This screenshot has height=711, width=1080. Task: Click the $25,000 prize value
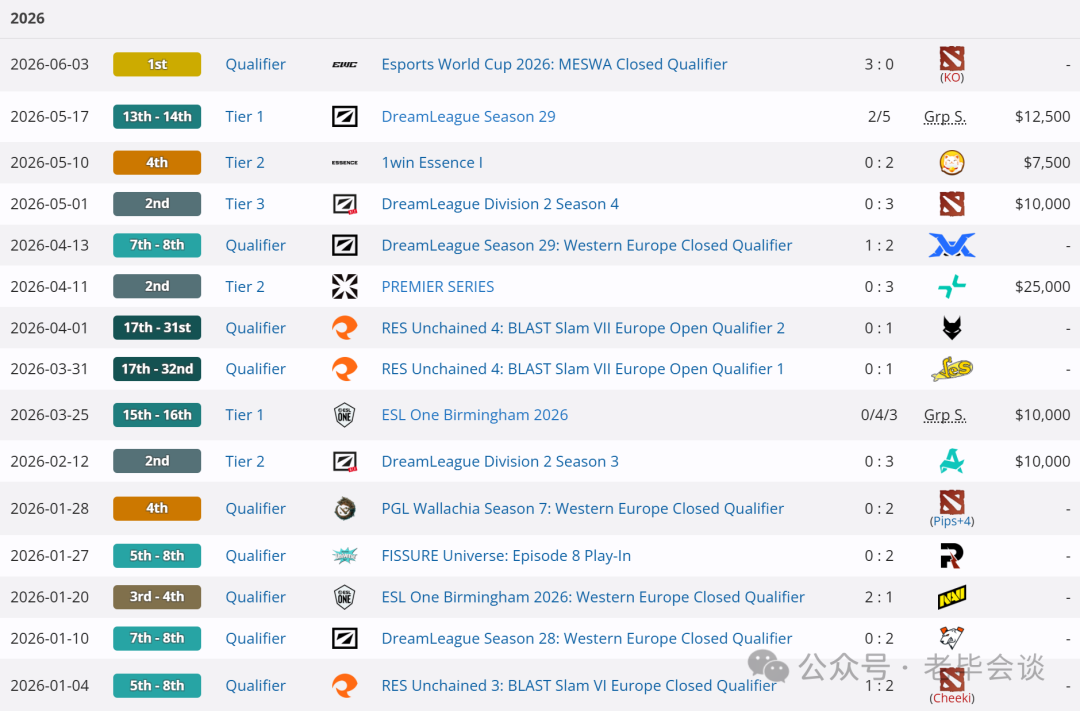coord(1043,287)
